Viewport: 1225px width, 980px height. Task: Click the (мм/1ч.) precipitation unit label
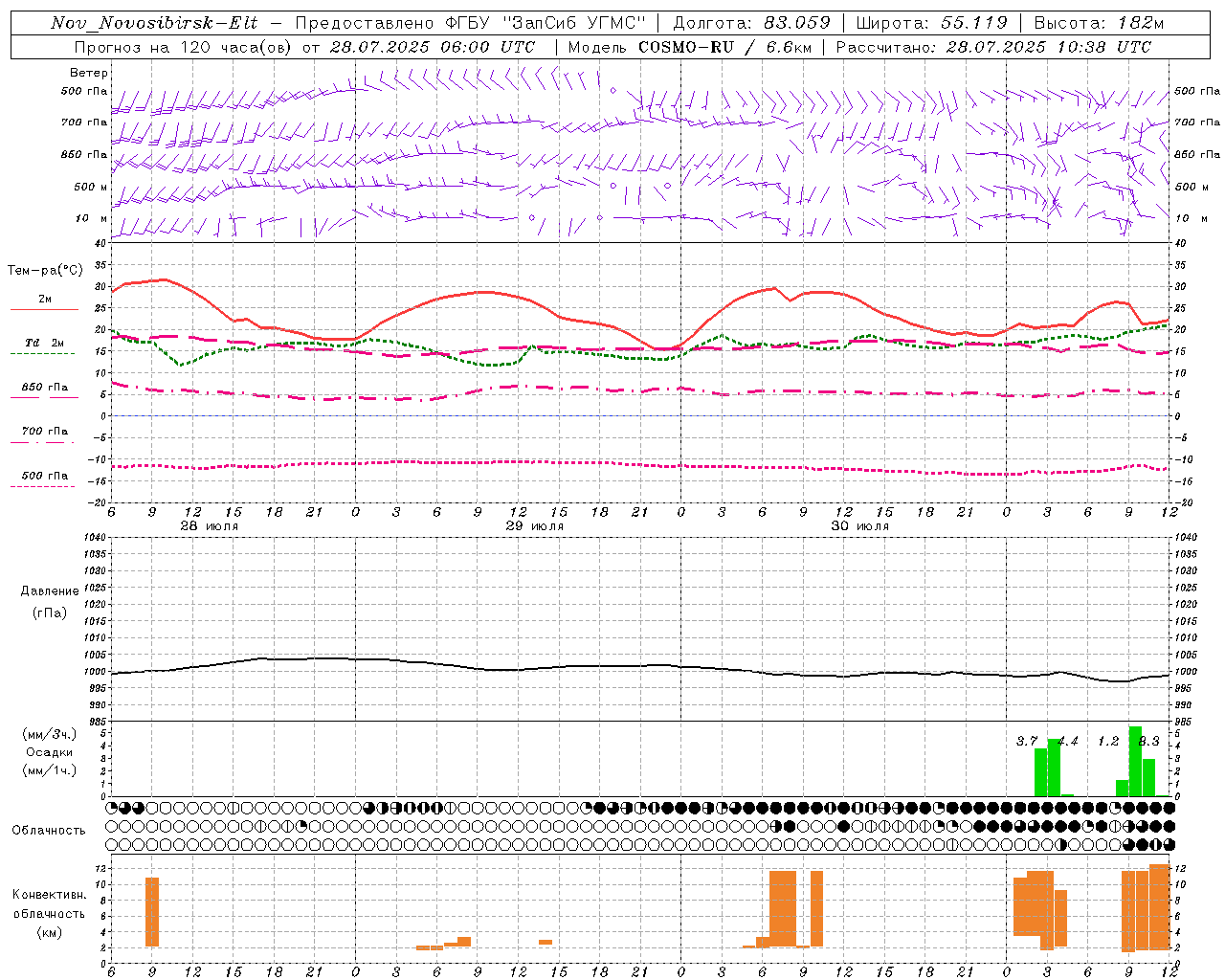tap(50, 770)
